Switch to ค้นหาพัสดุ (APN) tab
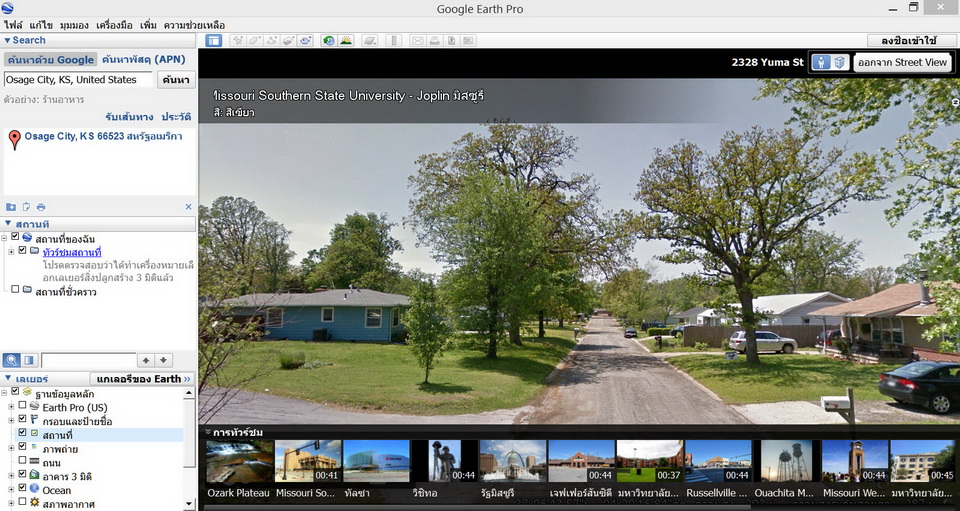Image resolution: width=960 pixels, height=511 pixels. (x=143, y=59)
